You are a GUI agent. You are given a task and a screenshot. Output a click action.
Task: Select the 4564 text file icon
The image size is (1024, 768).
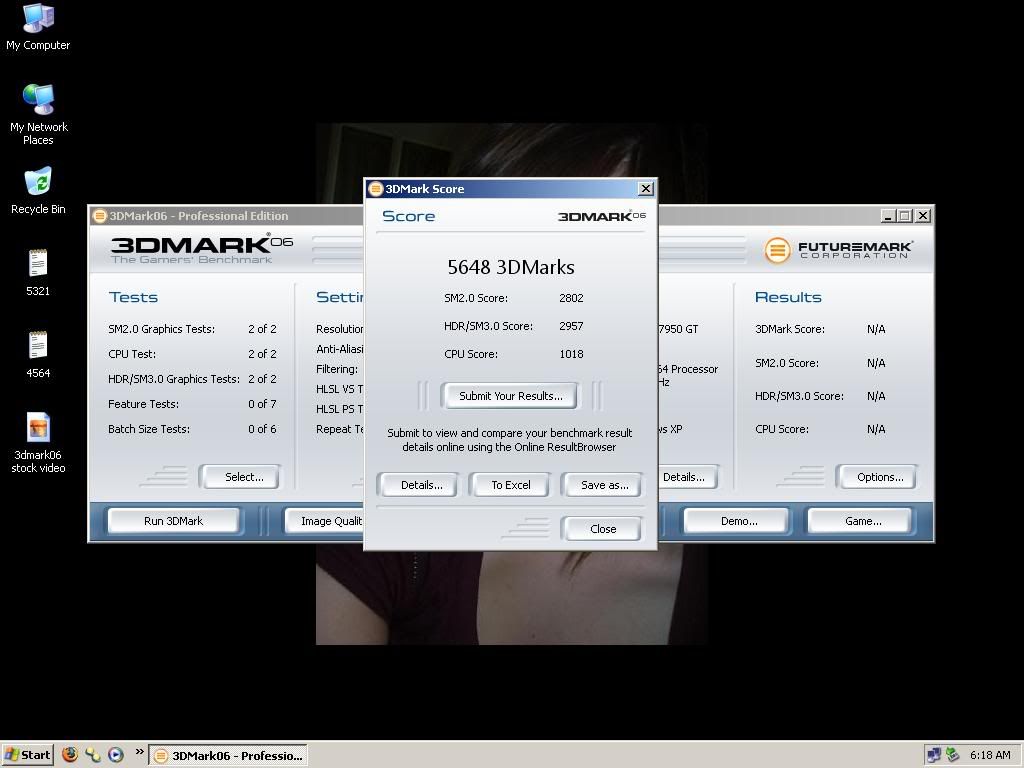coord(38,355)
